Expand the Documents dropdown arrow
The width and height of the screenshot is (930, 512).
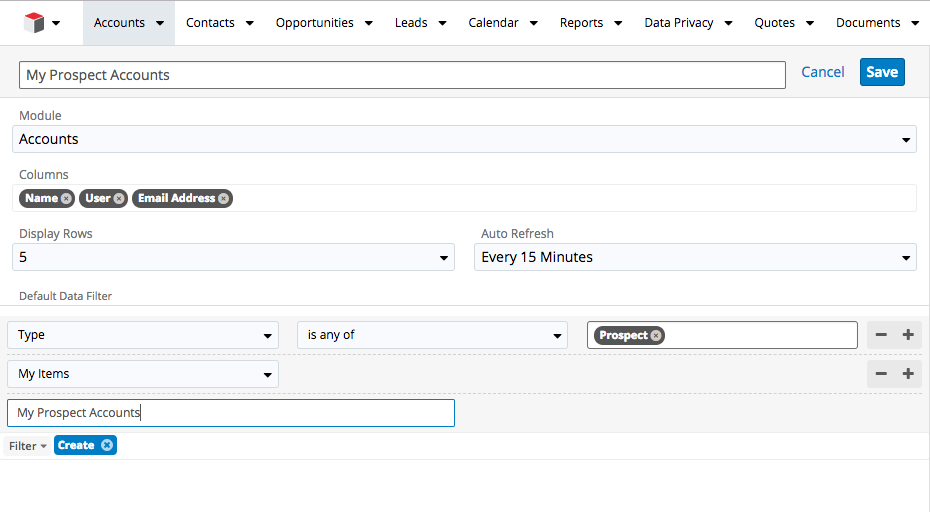click(915, 23)
